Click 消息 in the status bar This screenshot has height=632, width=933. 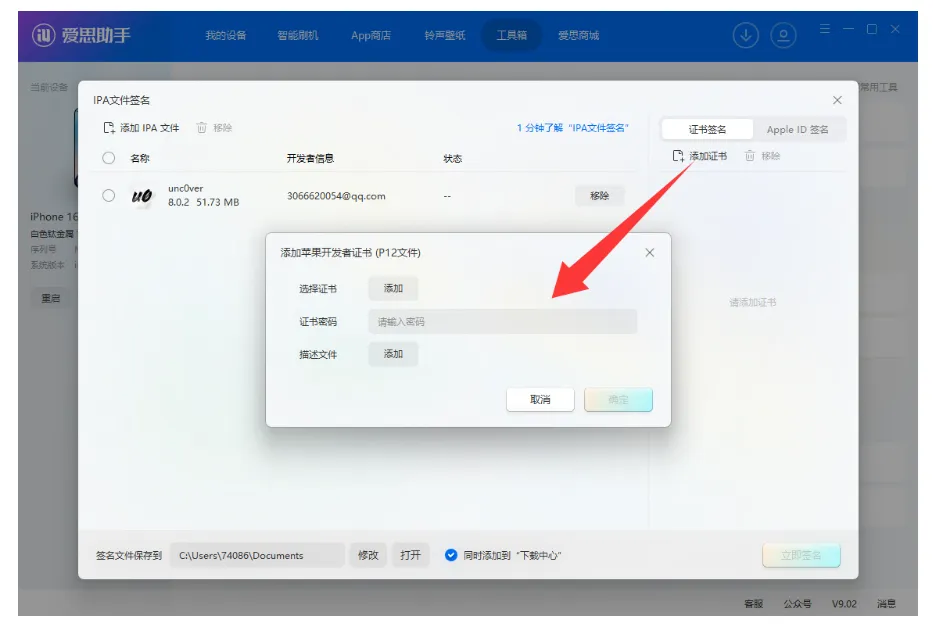887,604
